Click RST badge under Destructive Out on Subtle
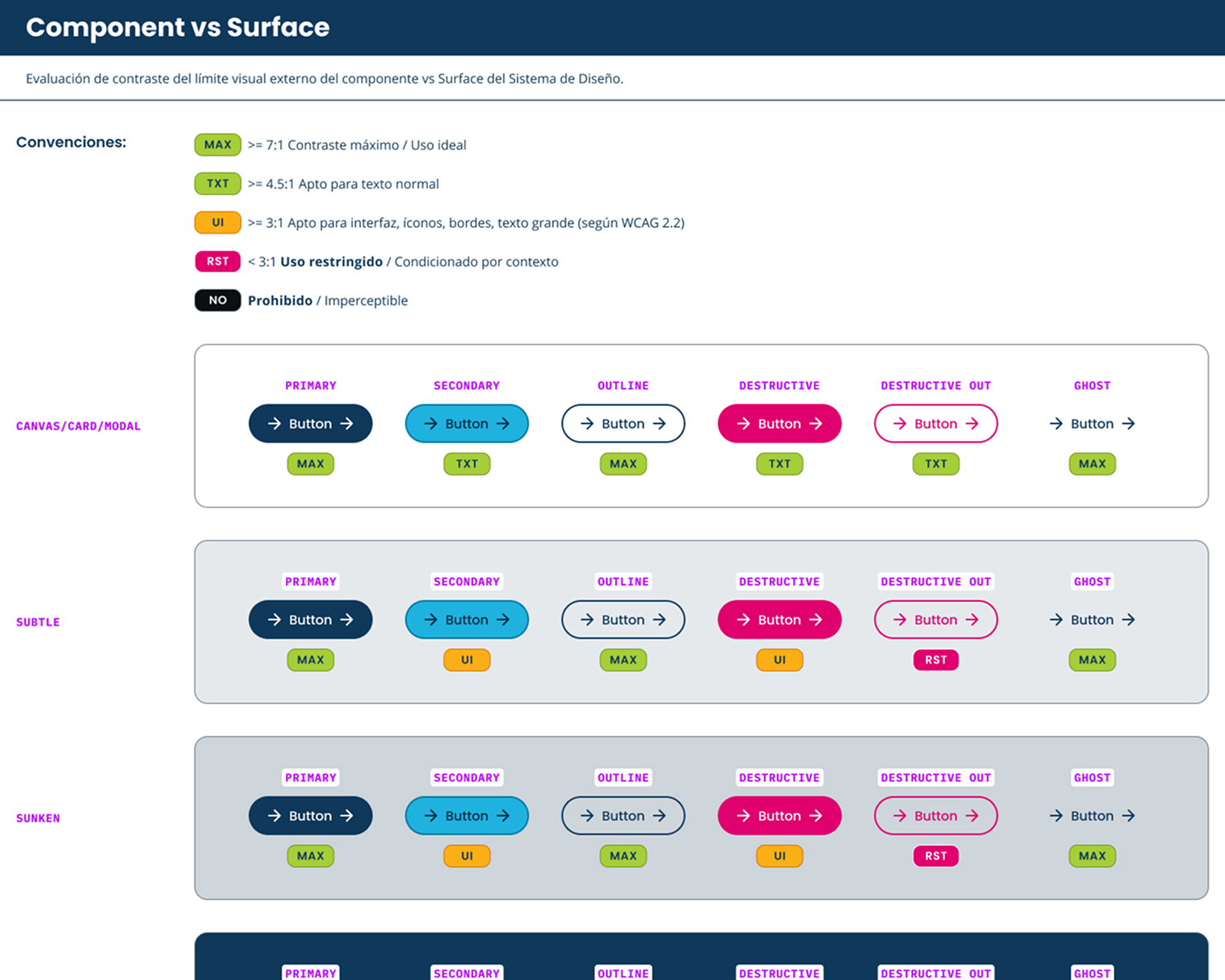 pos(936,660)
